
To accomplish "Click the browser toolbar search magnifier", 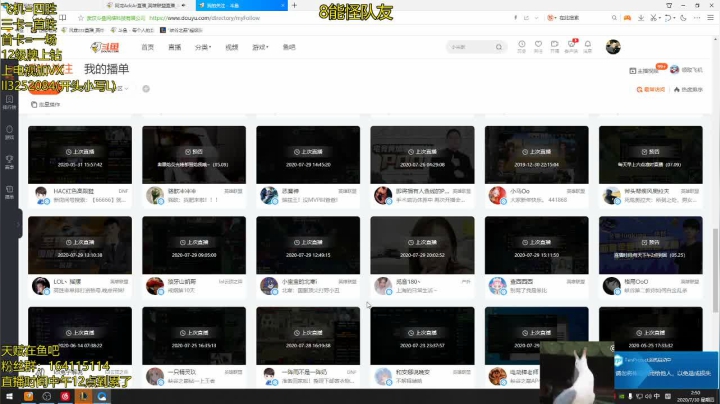I will click(614, 18).
